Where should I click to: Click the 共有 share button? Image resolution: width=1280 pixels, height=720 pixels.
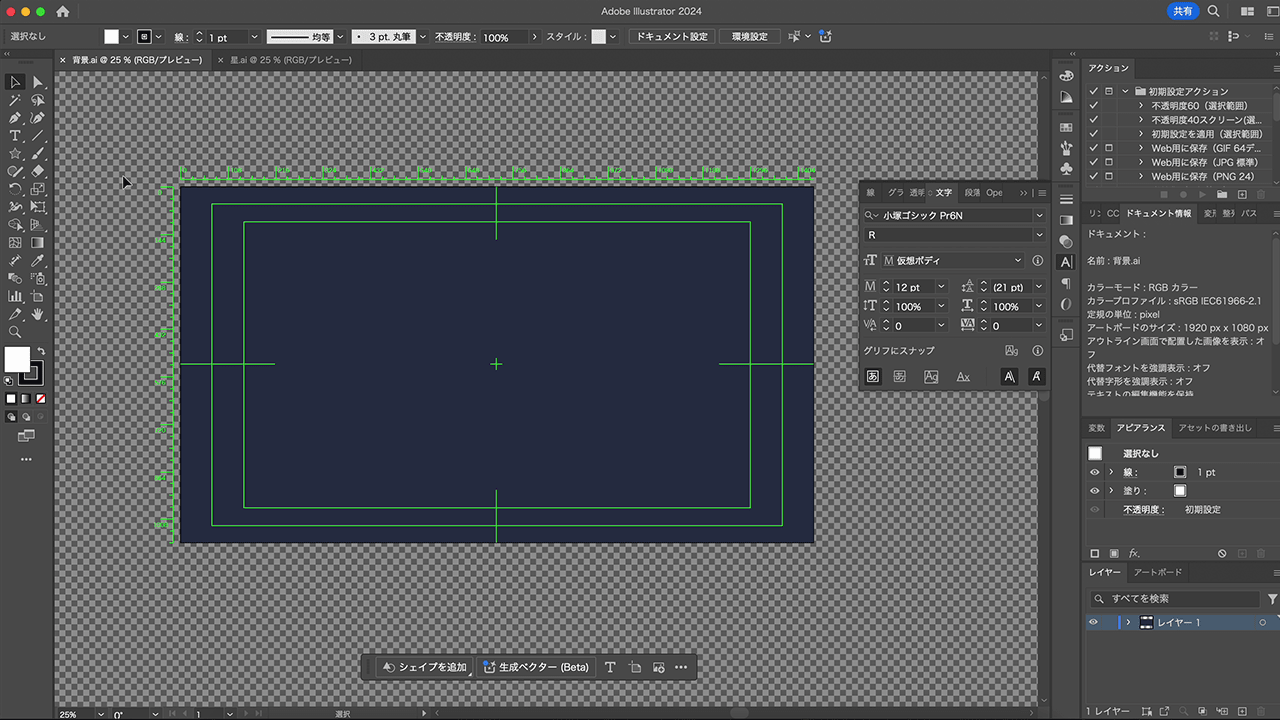tap(1182, 11)
